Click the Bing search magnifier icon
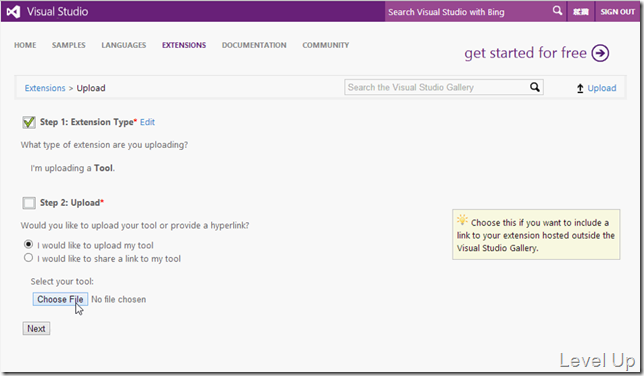Viewport: 644px width, 376px height. [557, 11]
